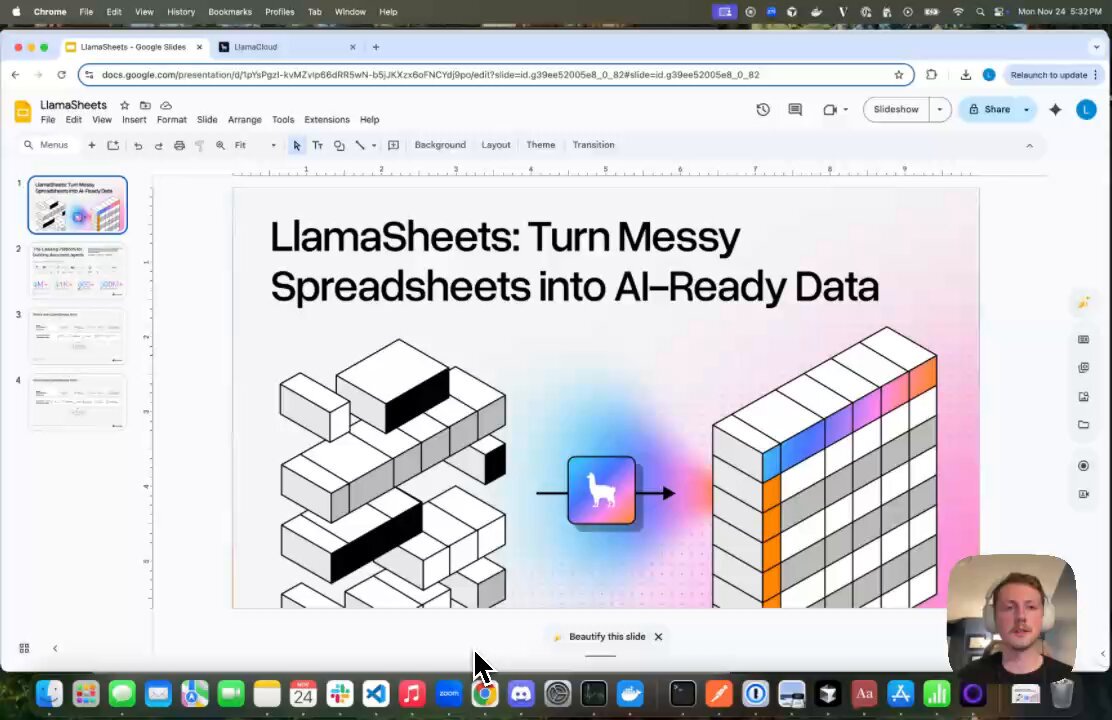
Task: Expand the line tool dropdown arrow
Action: pyautogui.click(x=374, y=145)
